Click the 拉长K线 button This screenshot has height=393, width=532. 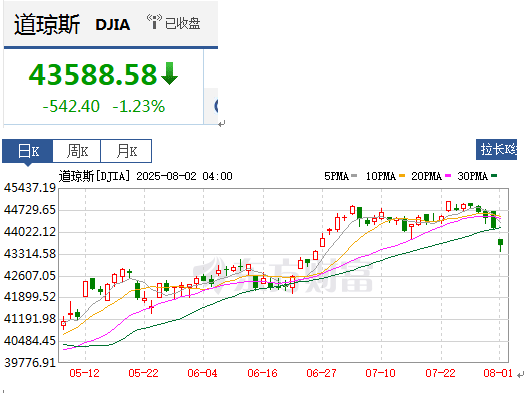[496, 149]
